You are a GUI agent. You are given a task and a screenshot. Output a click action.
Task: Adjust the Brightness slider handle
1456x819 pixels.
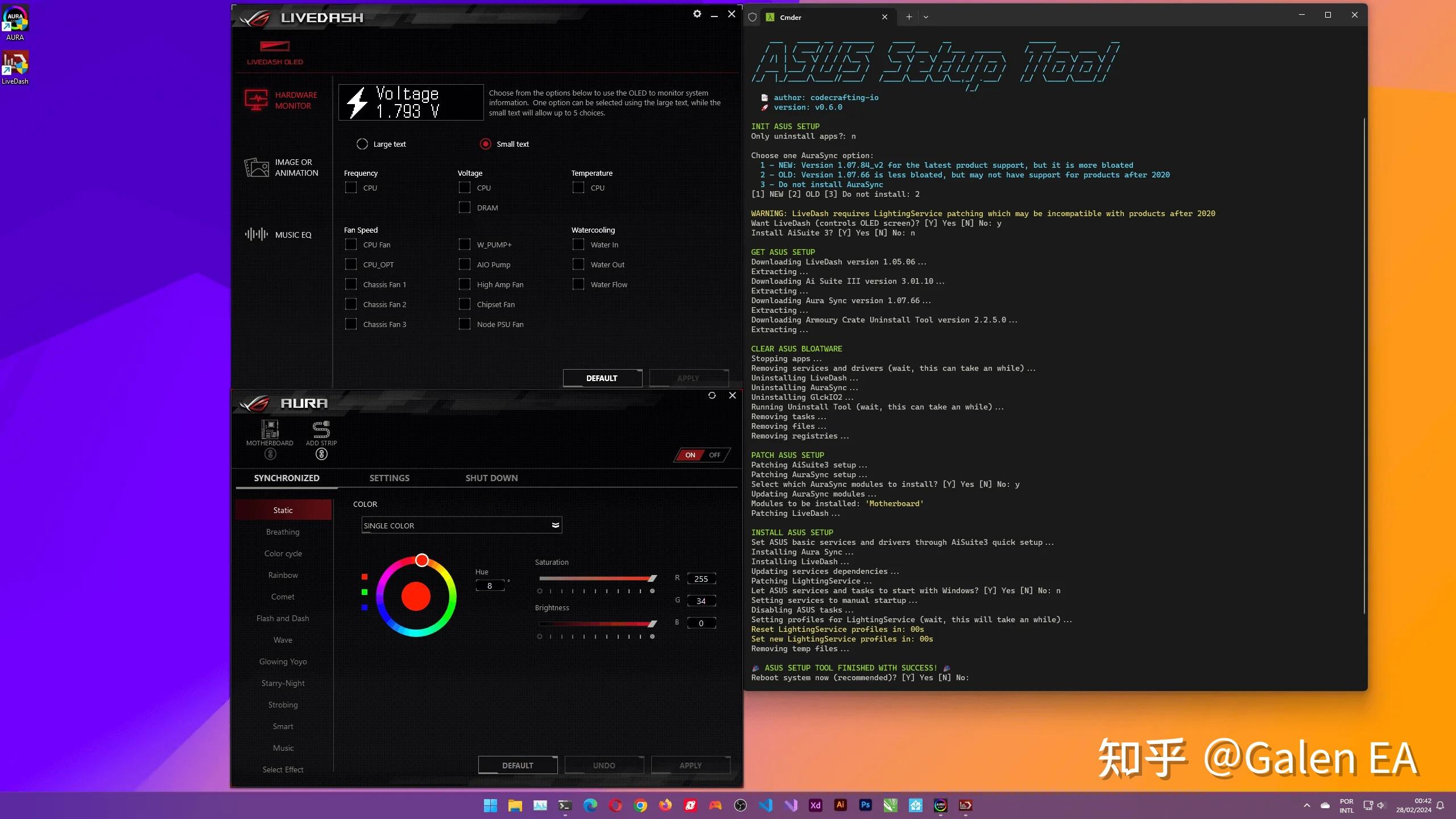652,624
